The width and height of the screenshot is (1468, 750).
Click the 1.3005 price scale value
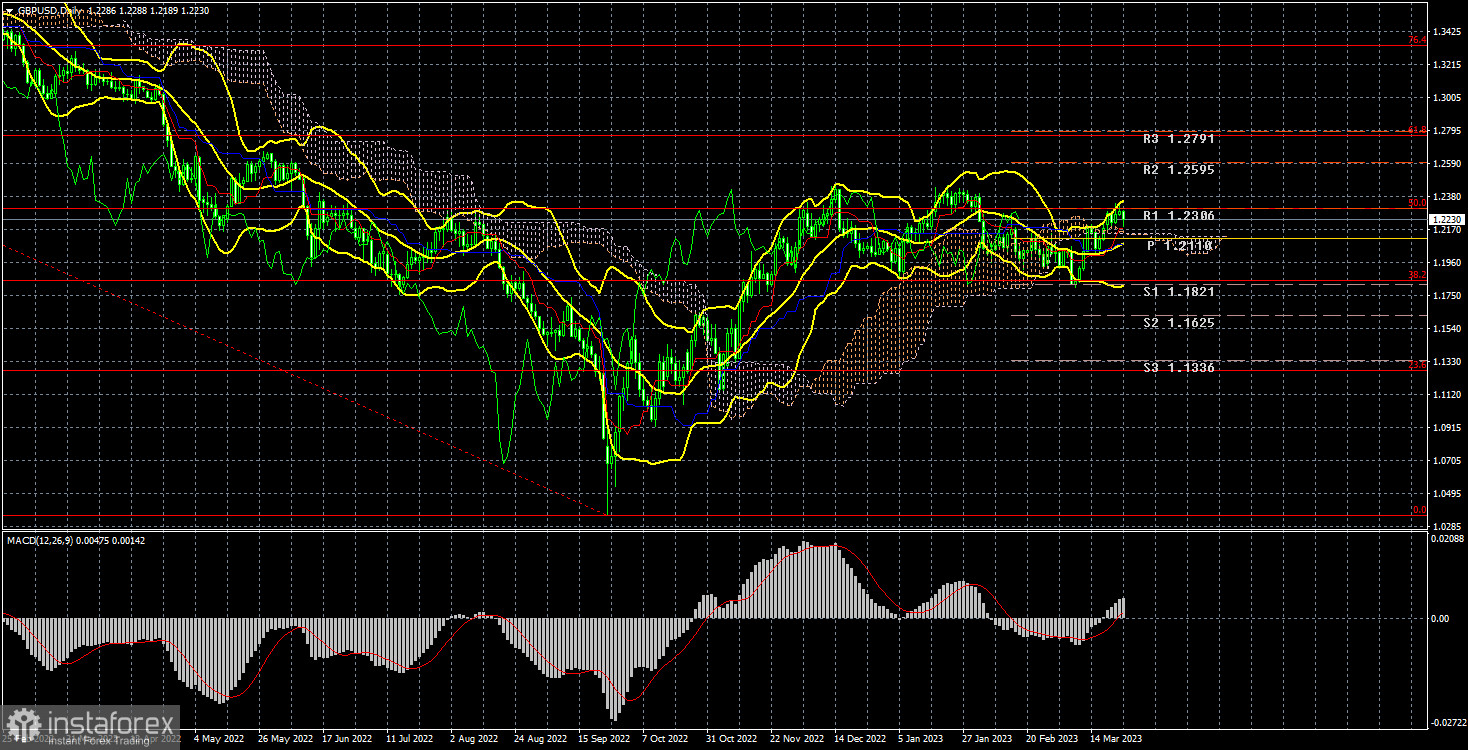pyautogui.click(x=1447, y=98)
